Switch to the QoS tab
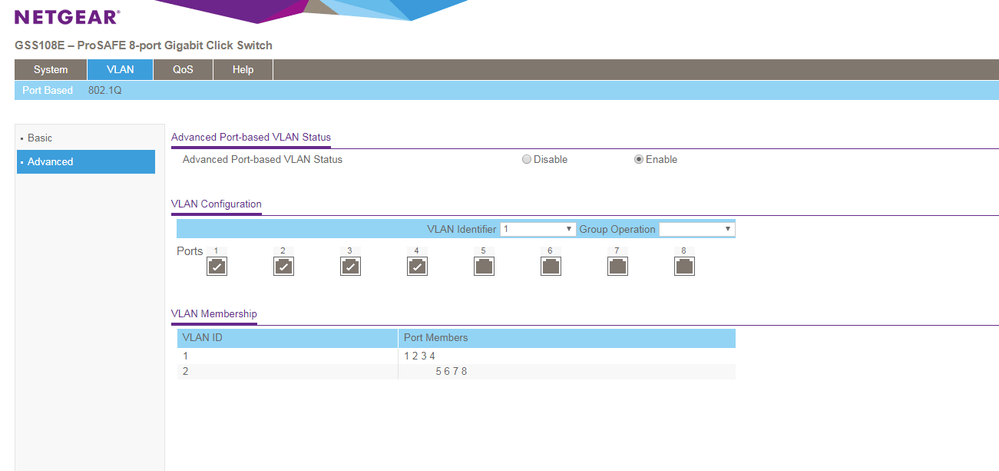The width and height of the screenshot is (999, 471). 183,70
